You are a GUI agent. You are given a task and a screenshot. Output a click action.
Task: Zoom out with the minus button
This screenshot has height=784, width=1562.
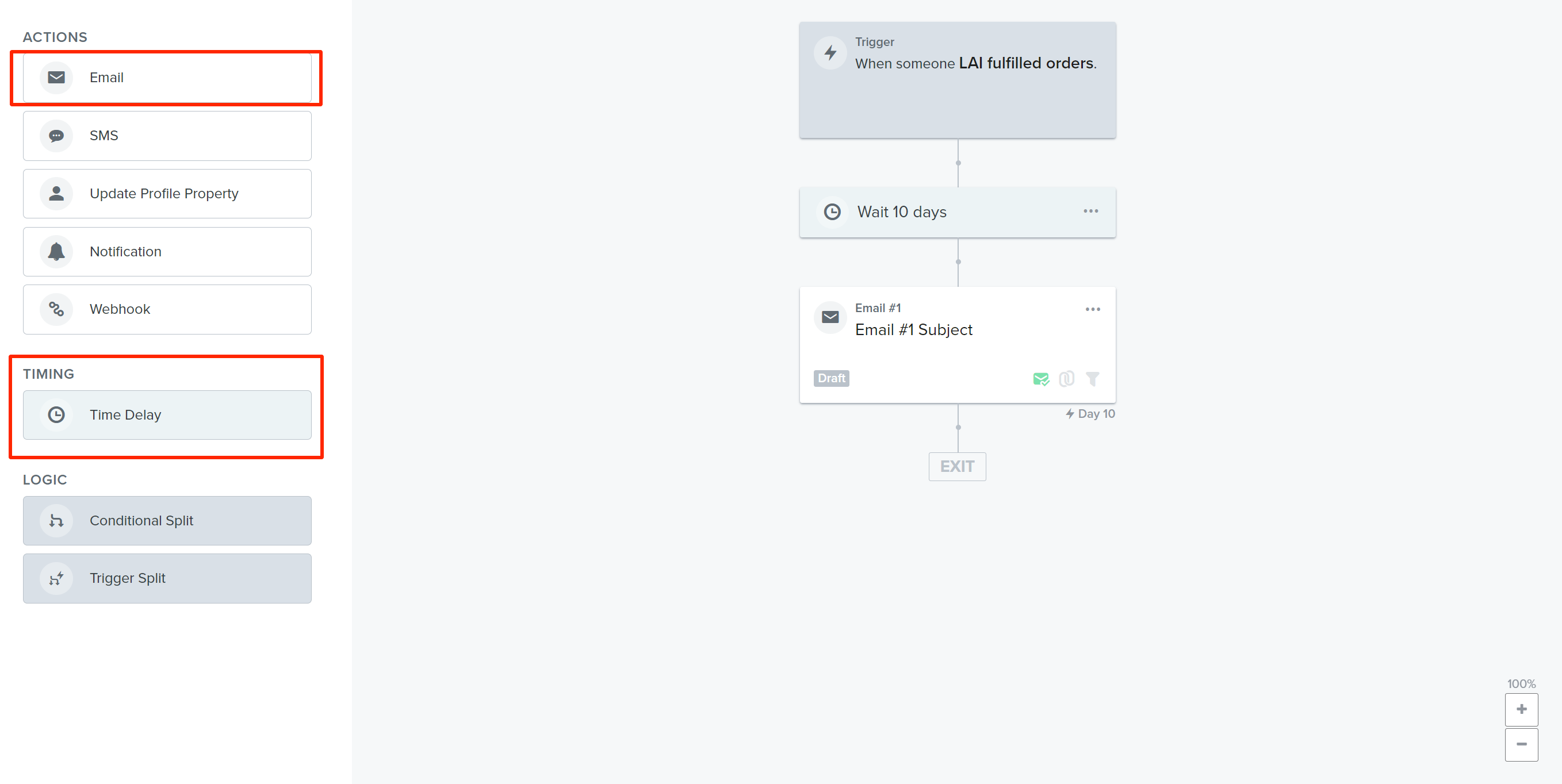[x=1521, y=744]
